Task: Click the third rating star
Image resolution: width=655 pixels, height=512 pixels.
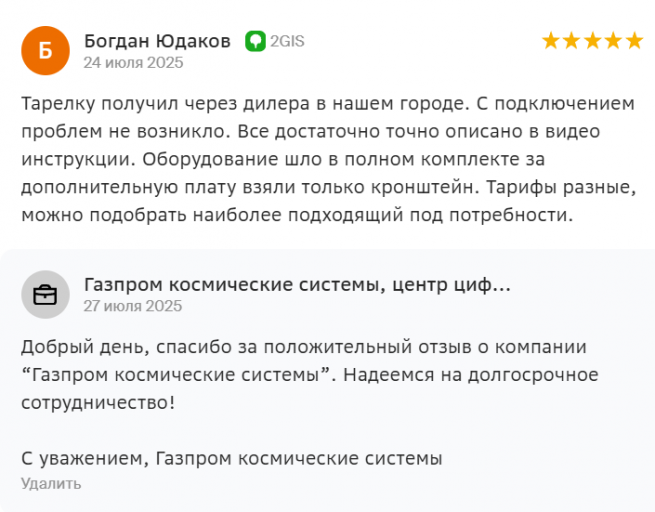Action: point(592,41)
